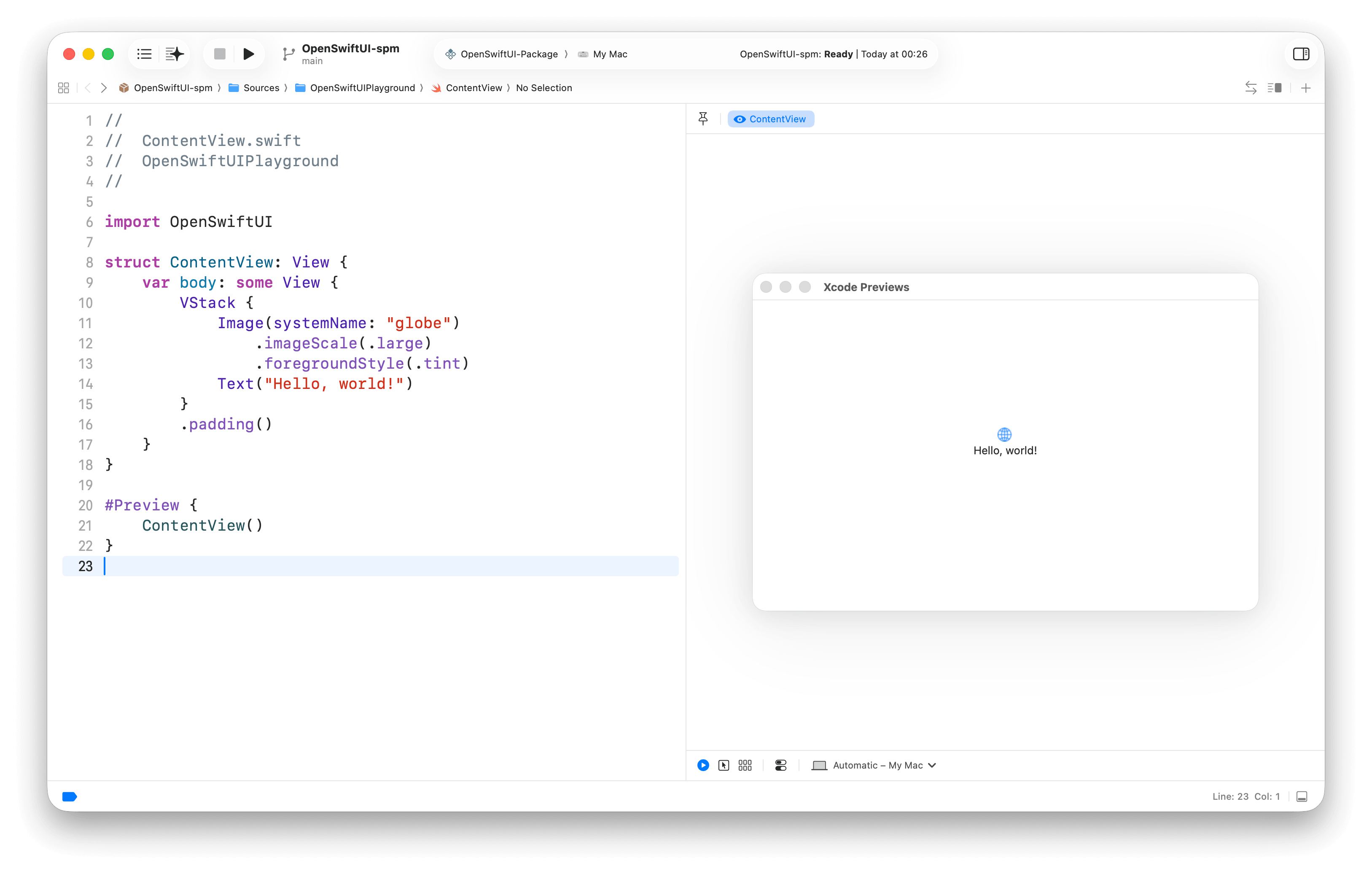Click the laptop icon beside Automatic – My Mac
The height and width of the screenshot is (874, 1372).
coord(819,765)
